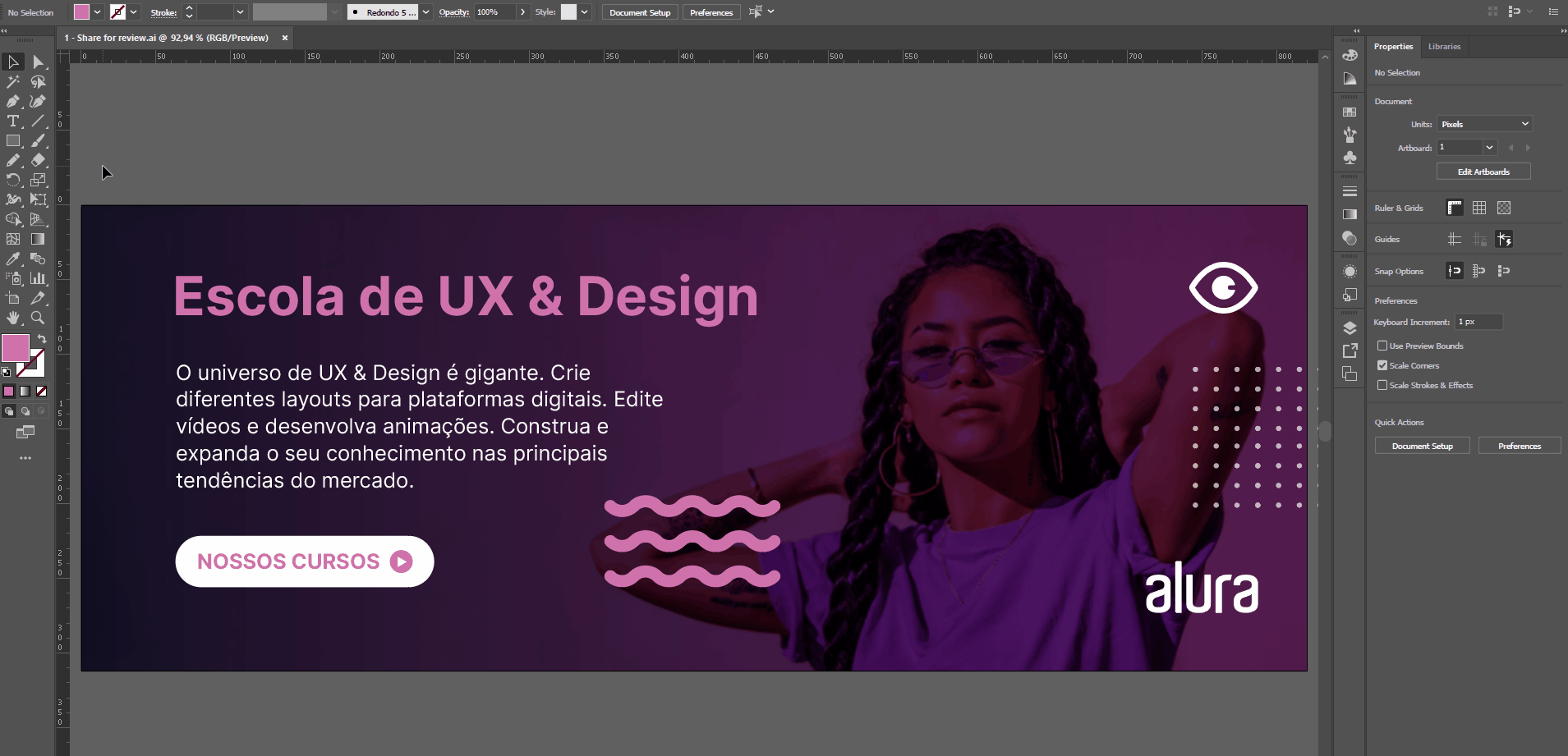Select the Lasso tool
The height and width of the screenshot is (756, 1568).
pyautogui.click(x=38, y=81)
